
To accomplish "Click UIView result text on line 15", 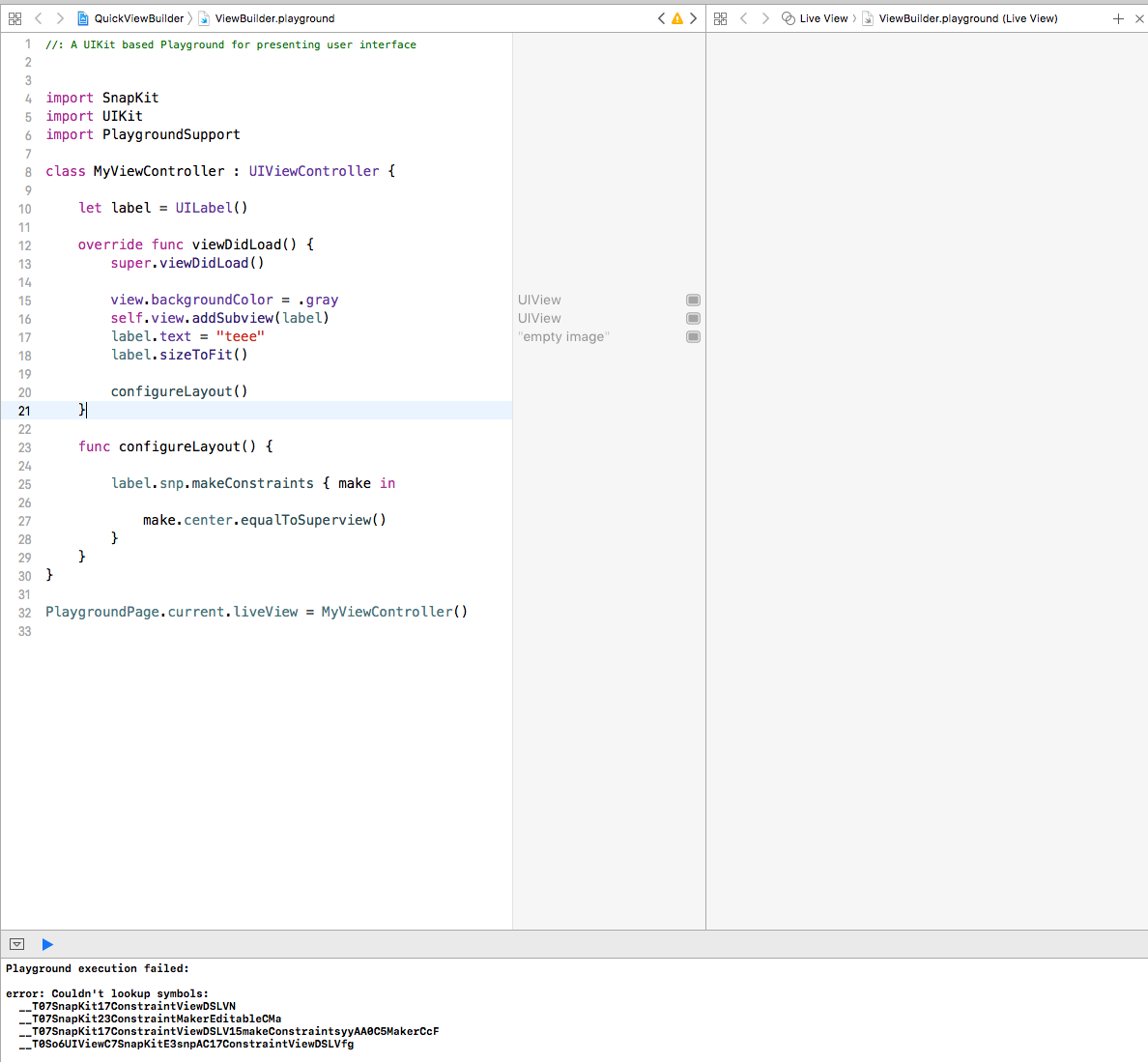I will click(539, 301).
